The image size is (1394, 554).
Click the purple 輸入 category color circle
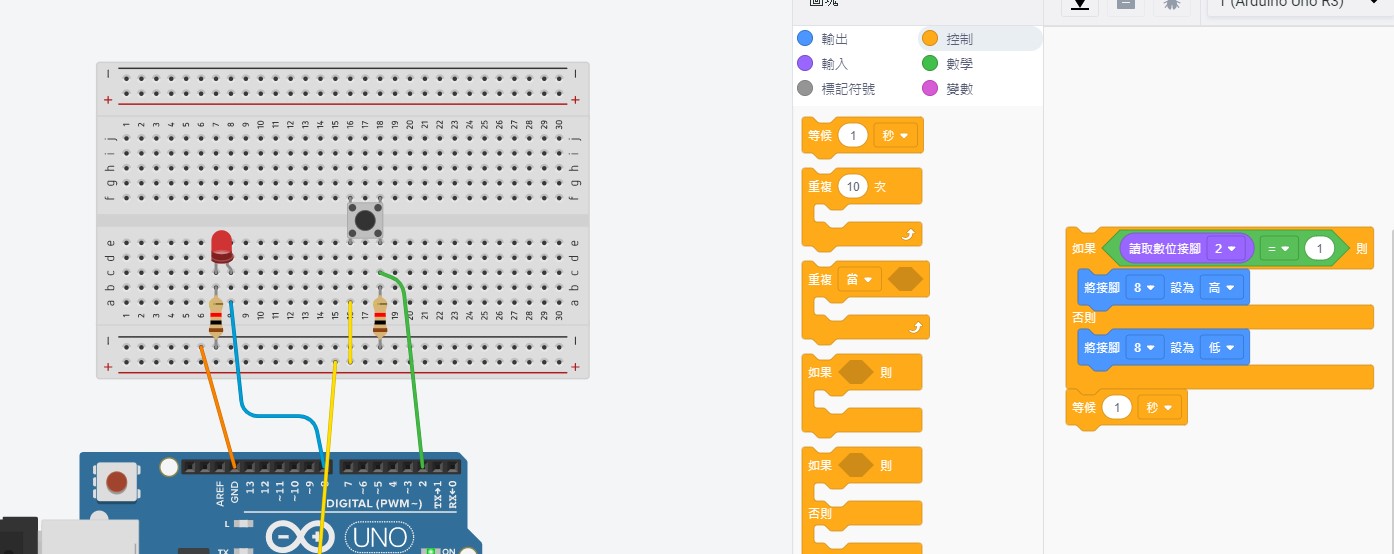[x=805, y=64]
